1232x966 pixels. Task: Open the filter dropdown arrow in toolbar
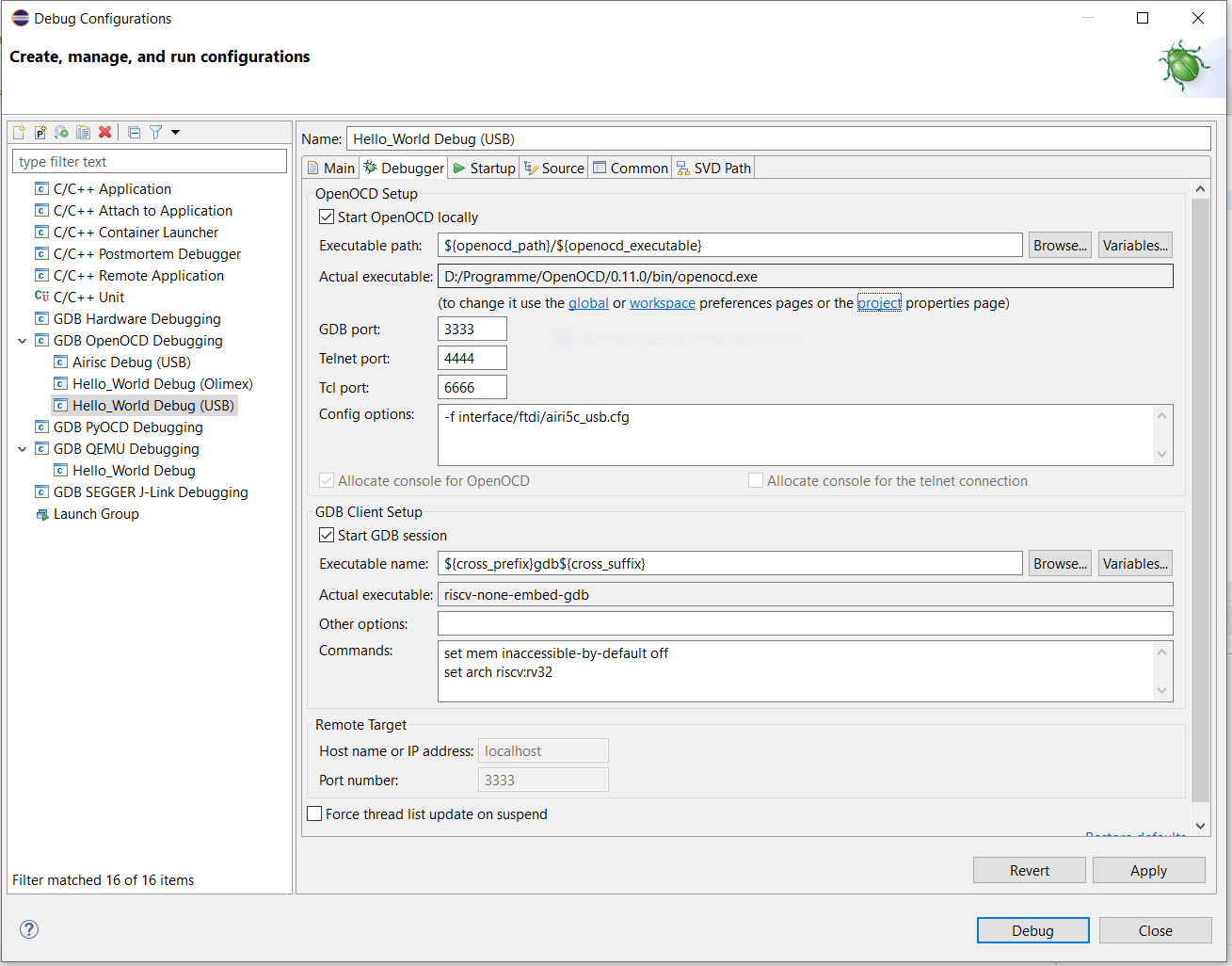(175, 133)
